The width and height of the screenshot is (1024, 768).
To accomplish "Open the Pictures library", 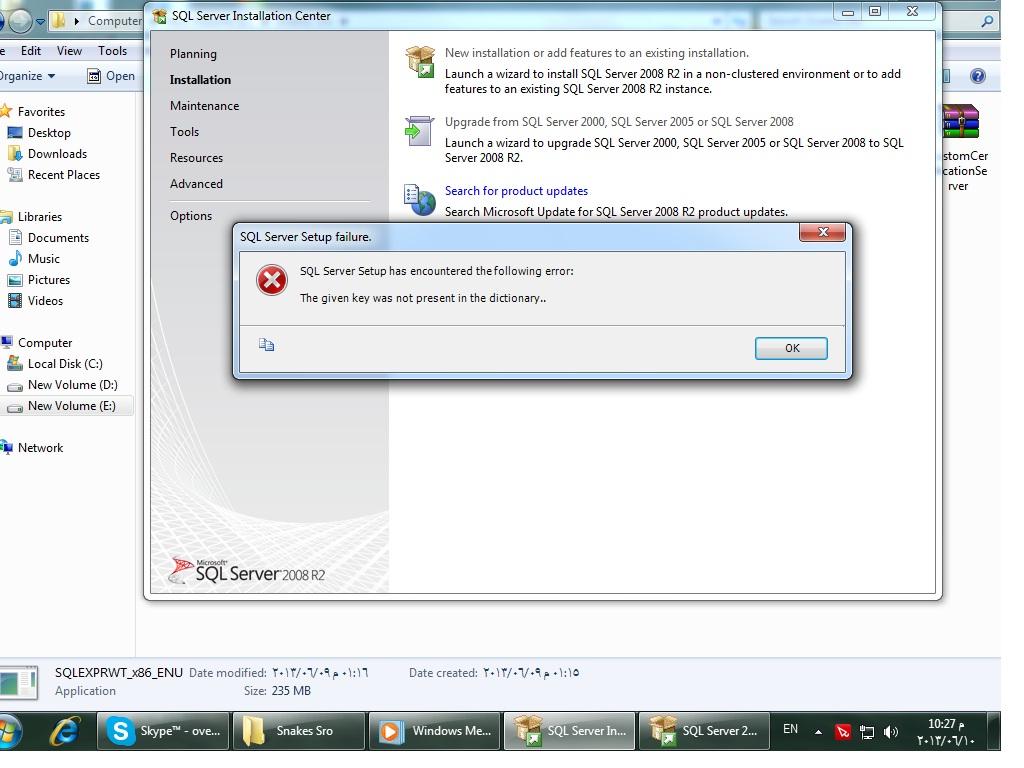I will click(49, 280).
